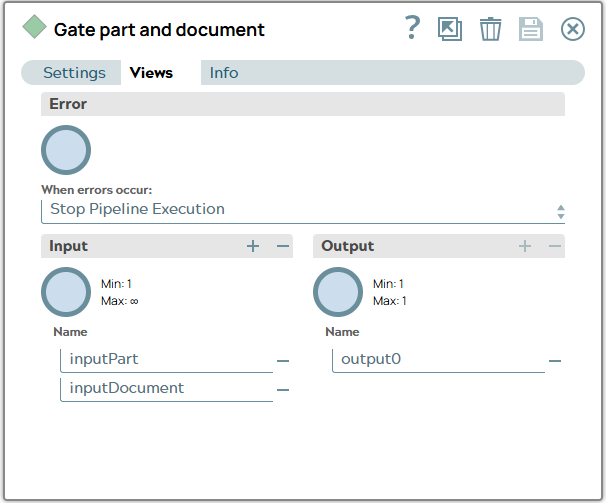Close the Gate part and document dialog
The width and height of the screenshot is (606, 503).
[x=573, y=29]
